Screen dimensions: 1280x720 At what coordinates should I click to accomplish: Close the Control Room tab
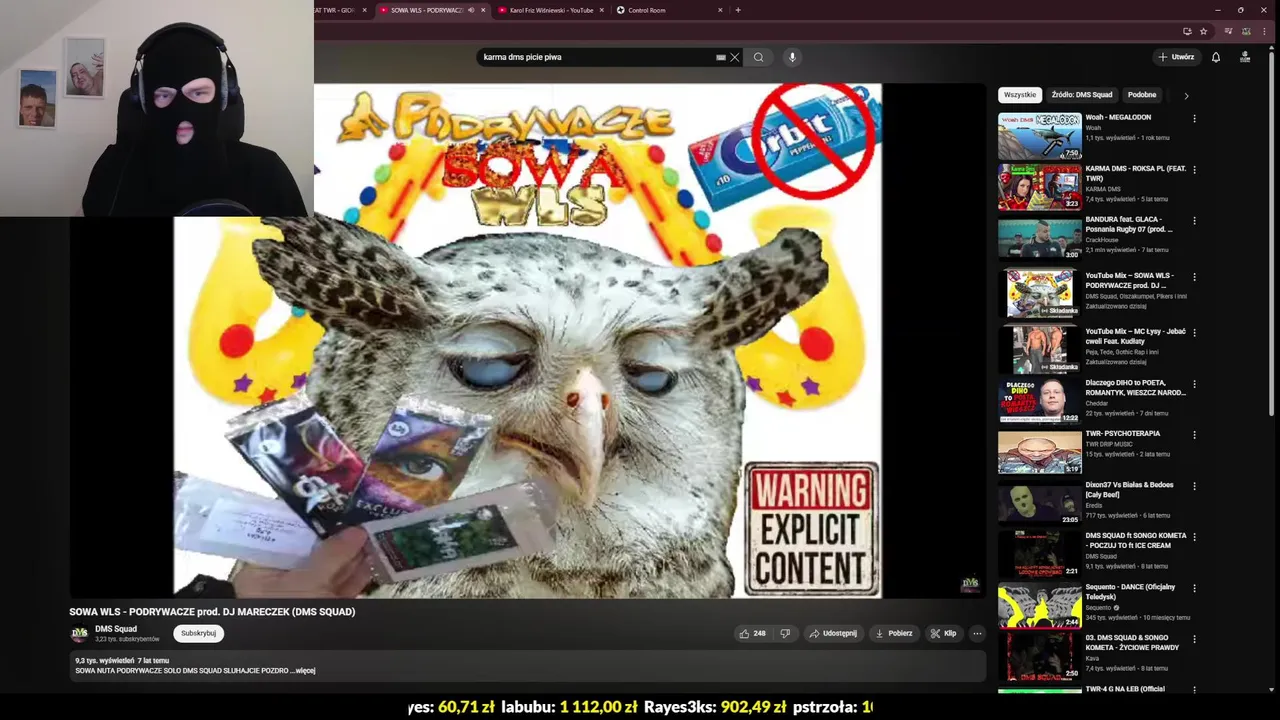pos(720,10)
